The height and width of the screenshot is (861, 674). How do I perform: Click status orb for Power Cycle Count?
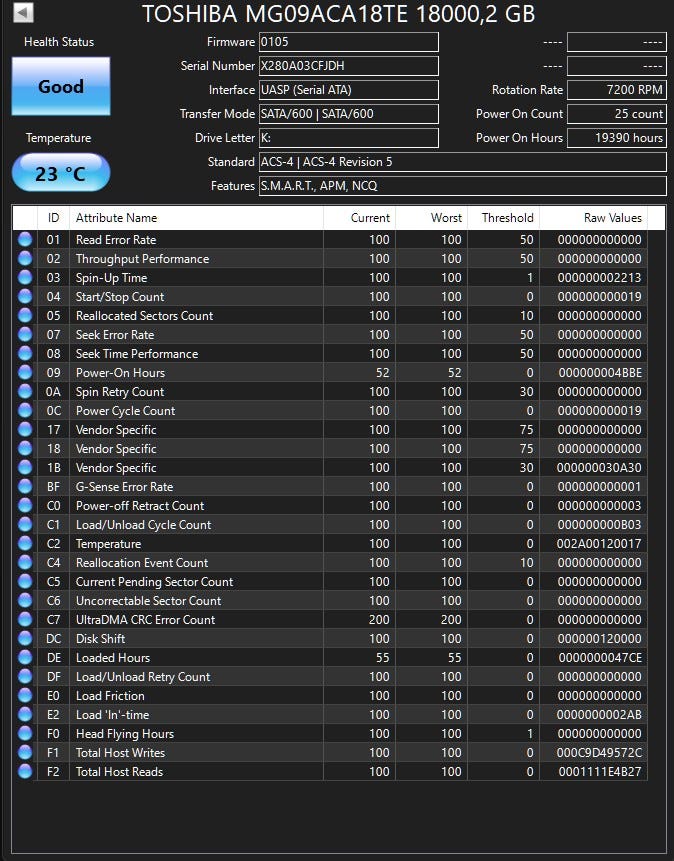click(x=25, y=411)
